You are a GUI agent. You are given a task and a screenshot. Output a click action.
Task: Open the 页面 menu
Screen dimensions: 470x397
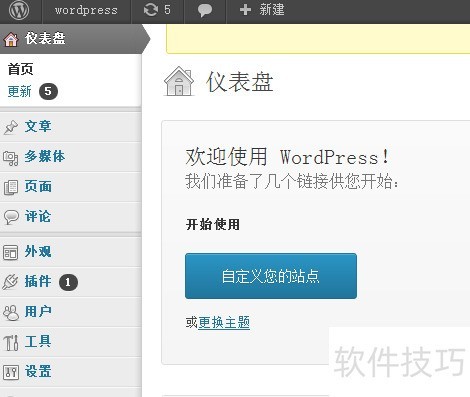(70, 187)
